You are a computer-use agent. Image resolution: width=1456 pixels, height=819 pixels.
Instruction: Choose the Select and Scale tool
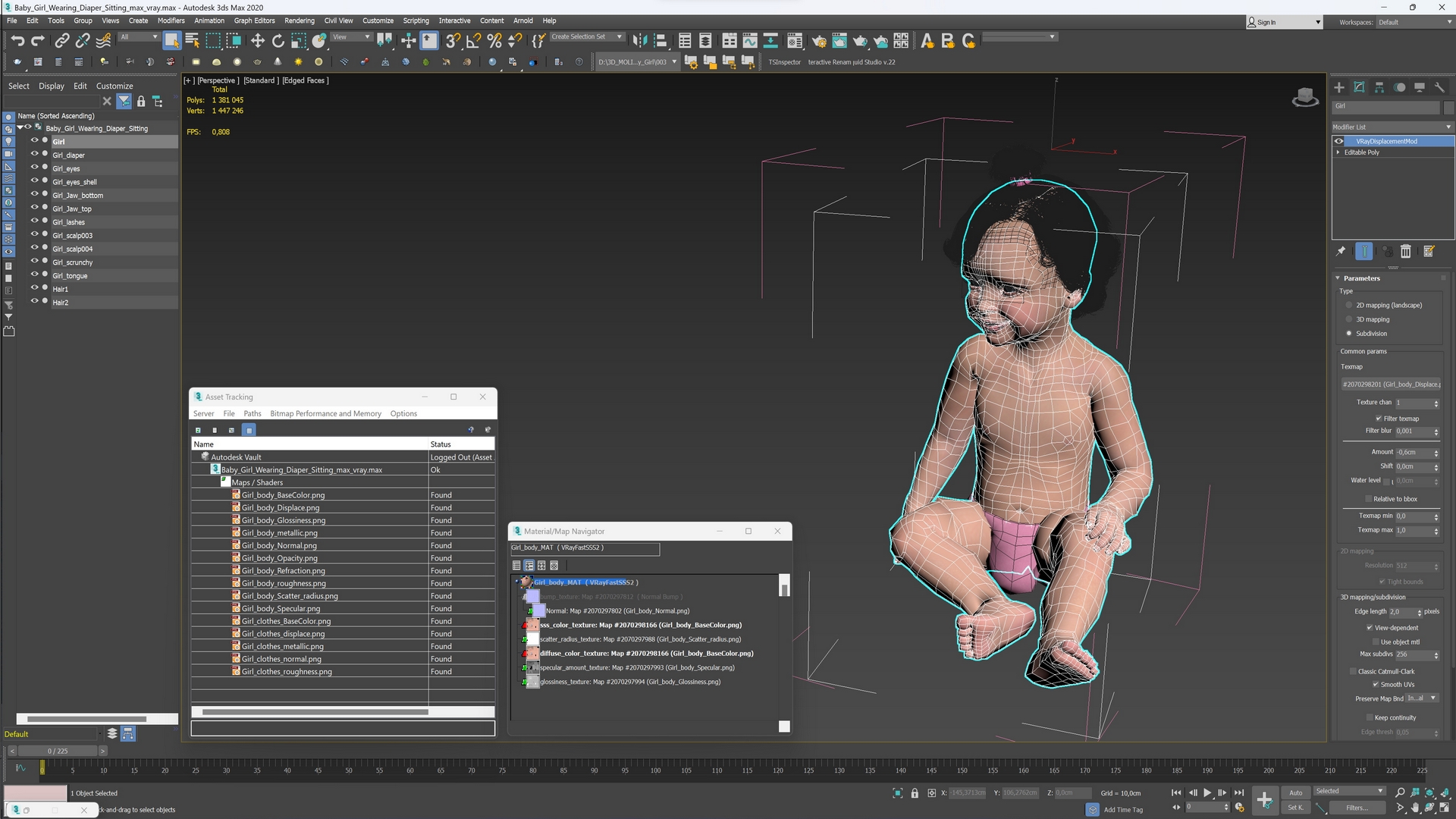pyautogui.click(x=299, y=41)
